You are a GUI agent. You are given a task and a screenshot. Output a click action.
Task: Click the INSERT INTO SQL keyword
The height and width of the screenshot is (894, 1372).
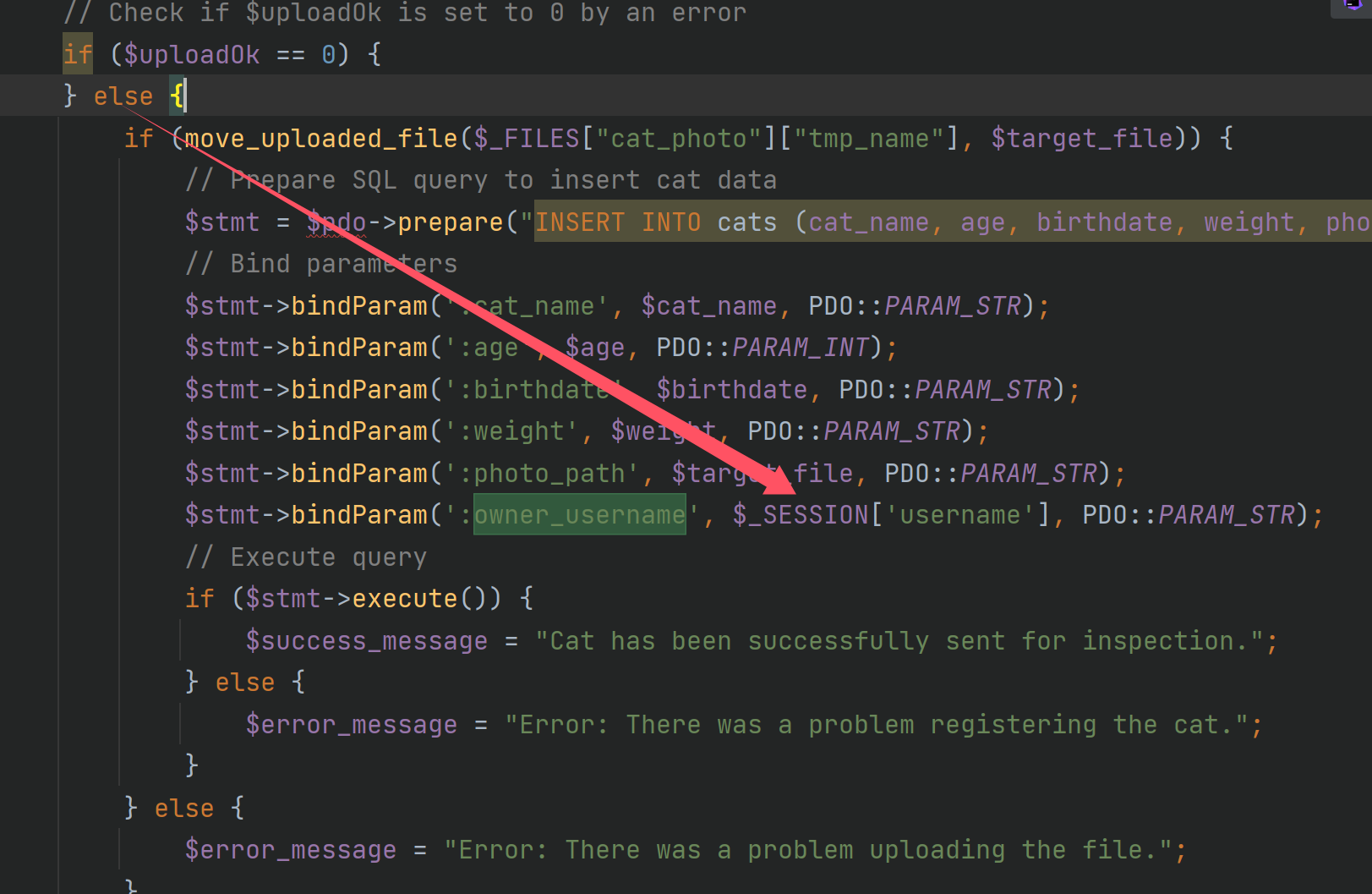[618, 222]
